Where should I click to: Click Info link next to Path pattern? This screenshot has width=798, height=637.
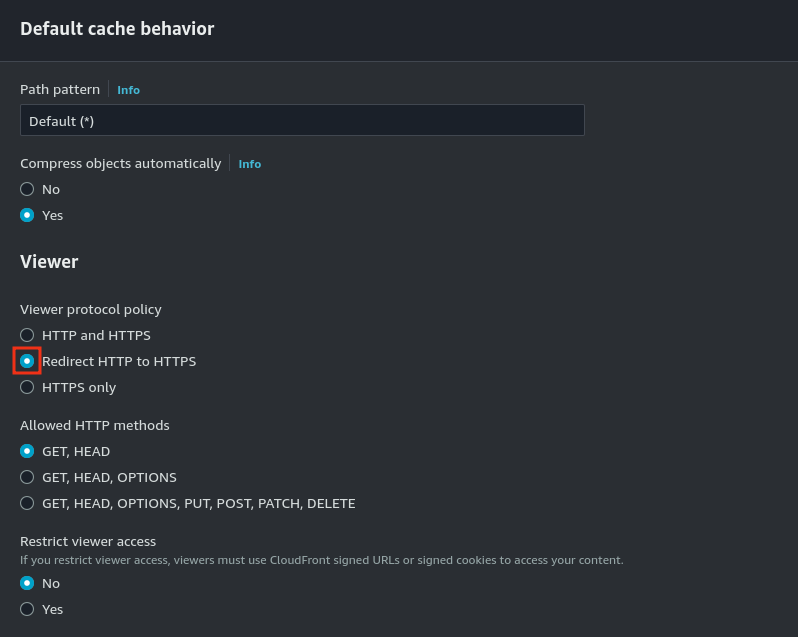[128, 90]
